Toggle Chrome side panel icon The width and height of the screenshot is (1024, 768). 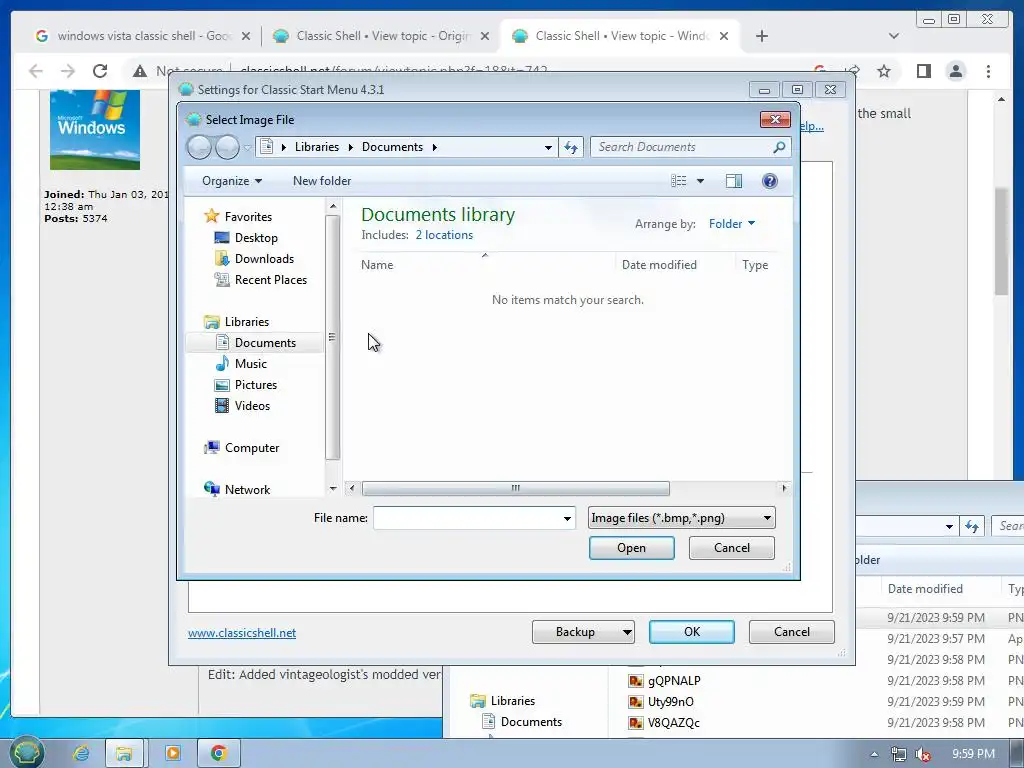coord(923,71)
